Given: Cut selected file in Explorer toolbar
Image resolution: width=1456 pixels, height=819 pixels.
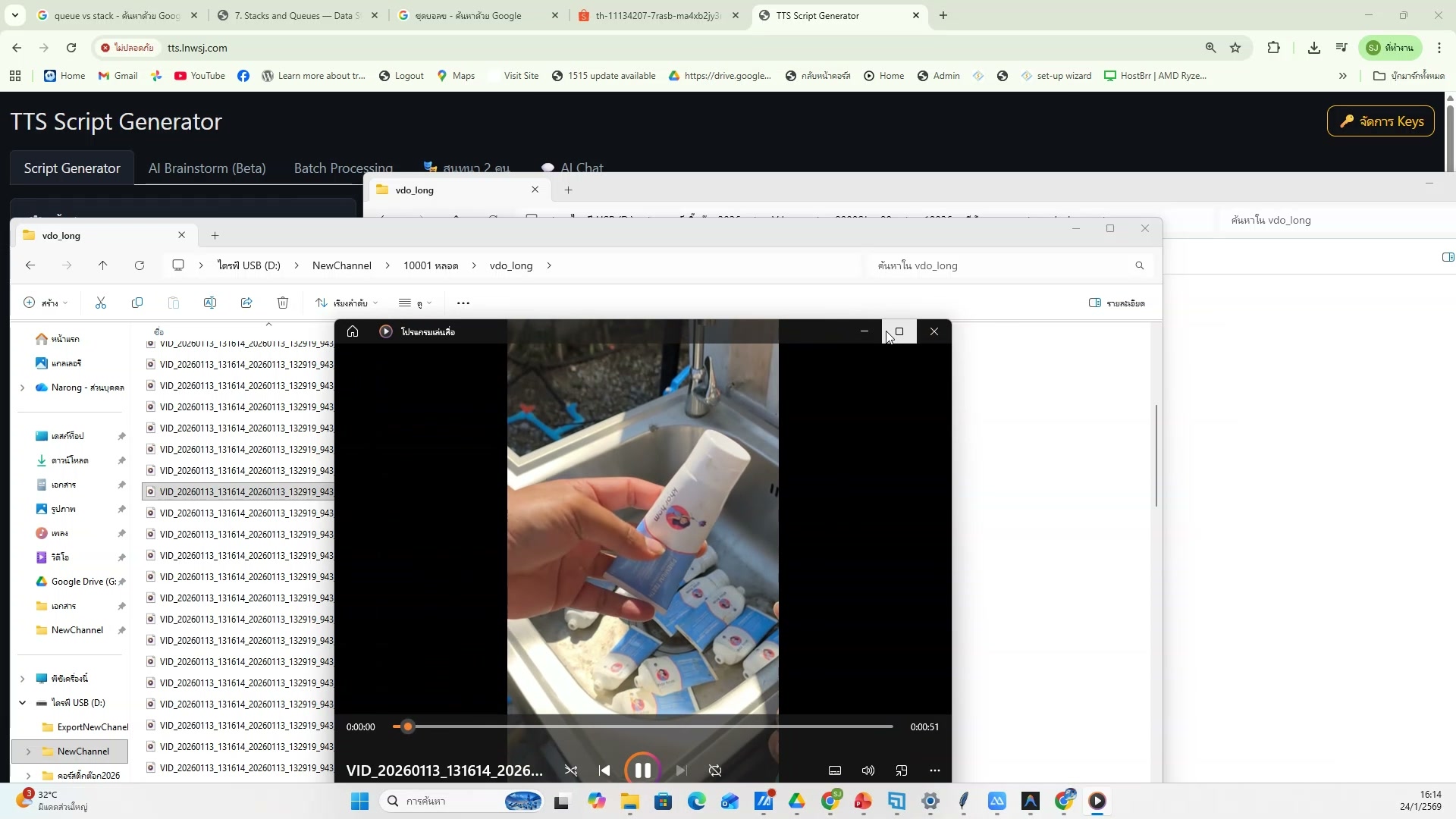Looking at the screenshot, I should 101,303.
